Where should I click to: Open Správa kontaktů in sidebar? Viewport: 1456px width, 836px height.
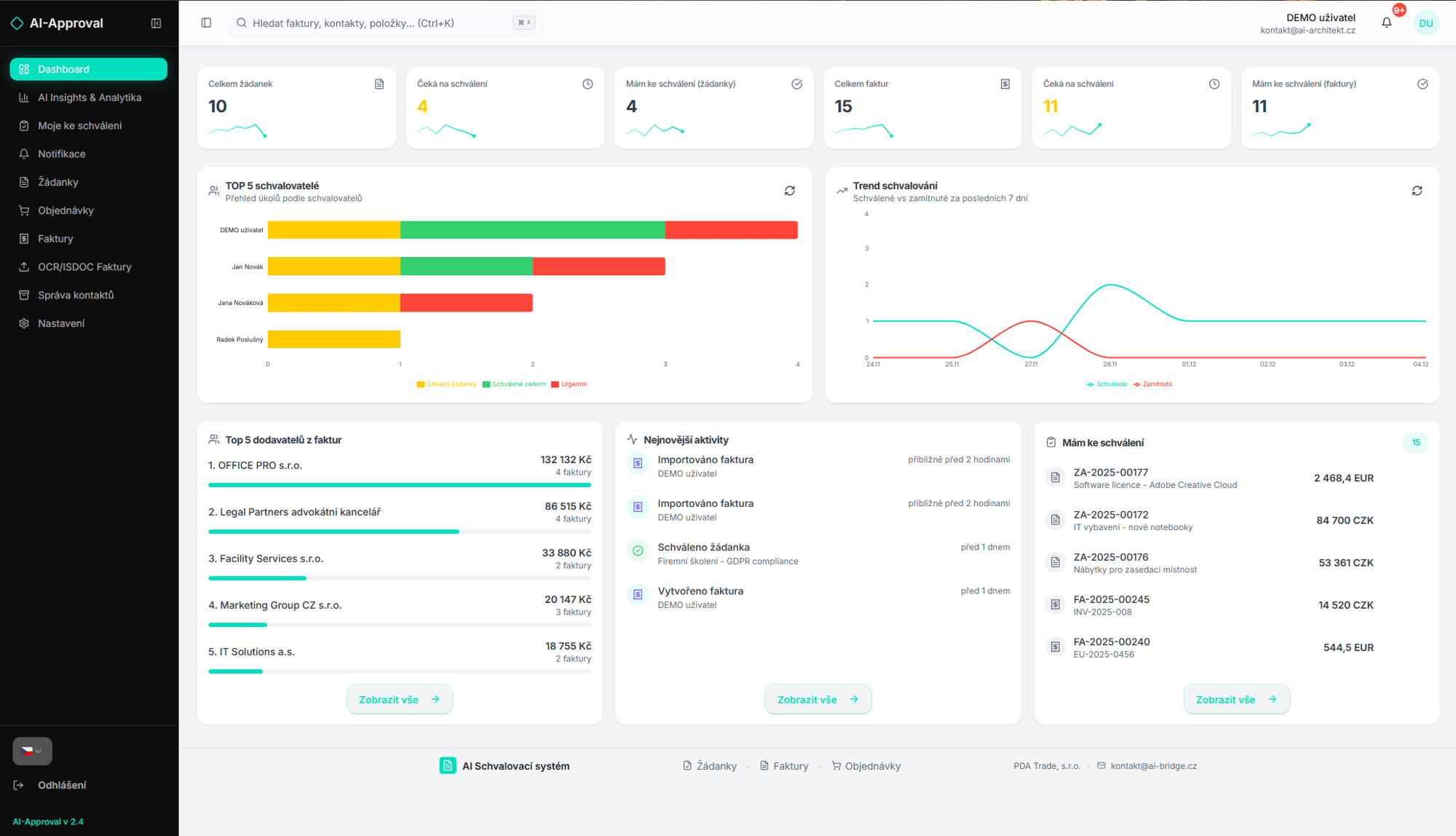point(76,295)
